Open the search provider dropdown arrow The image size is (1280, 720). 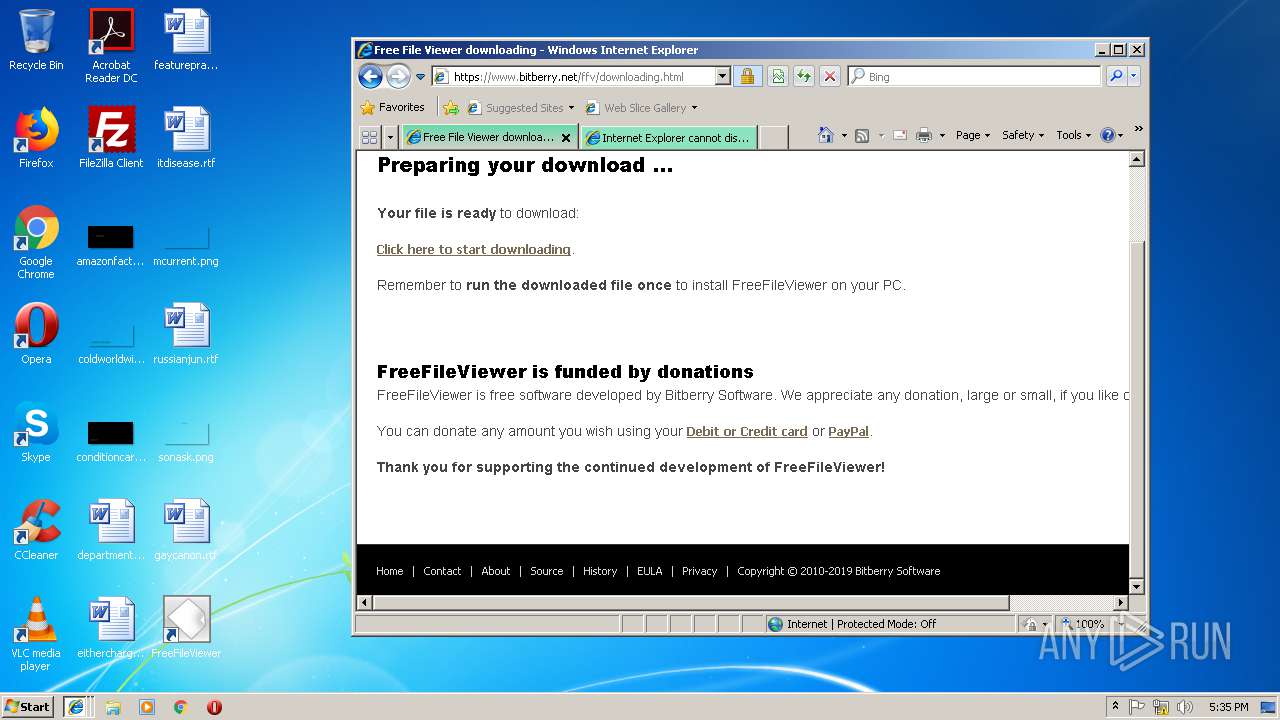1134,76
